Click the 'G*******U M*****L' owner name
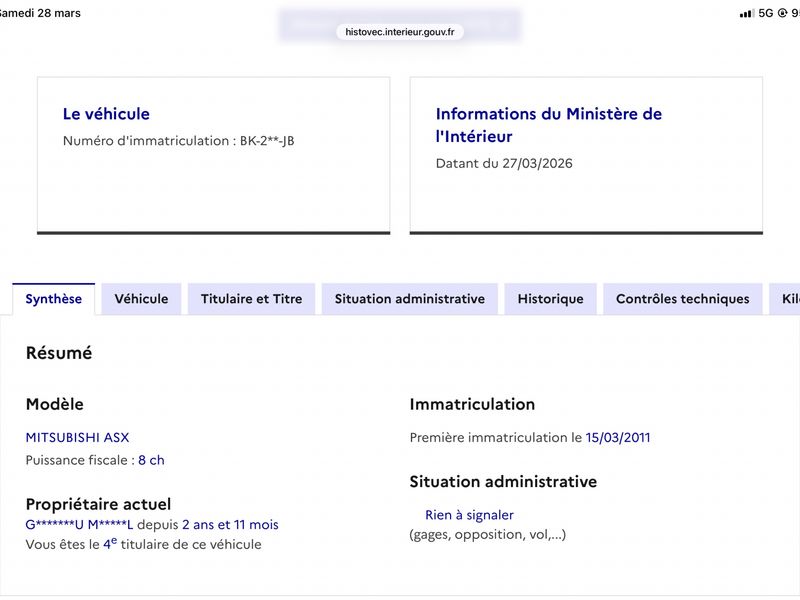Screen dimensions: 800x600 (x=79, y=524)
